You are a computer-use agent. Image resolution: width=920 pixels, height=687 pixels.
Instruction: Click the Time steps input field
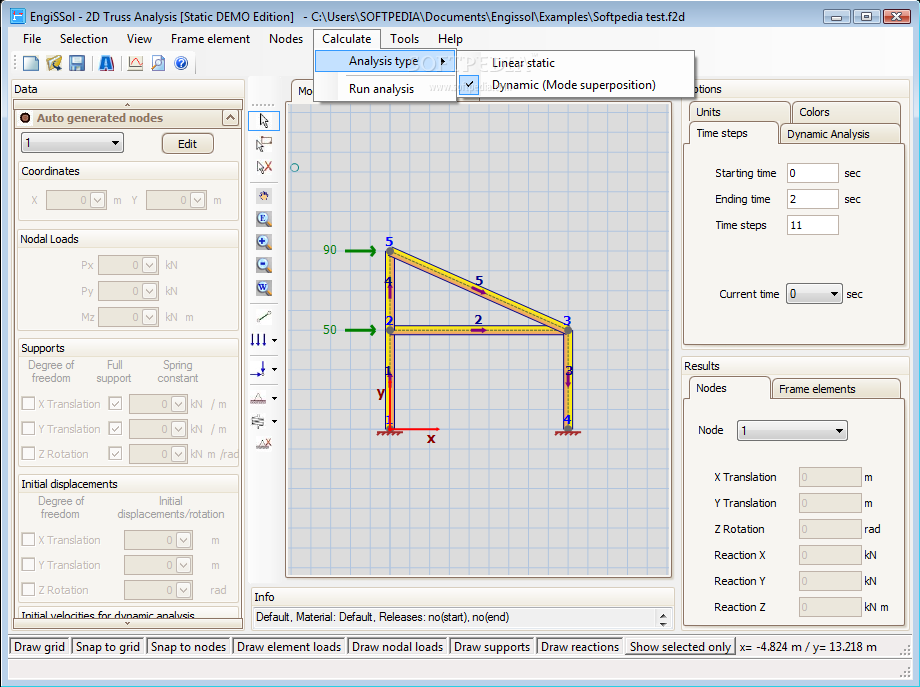coord(813,225)
